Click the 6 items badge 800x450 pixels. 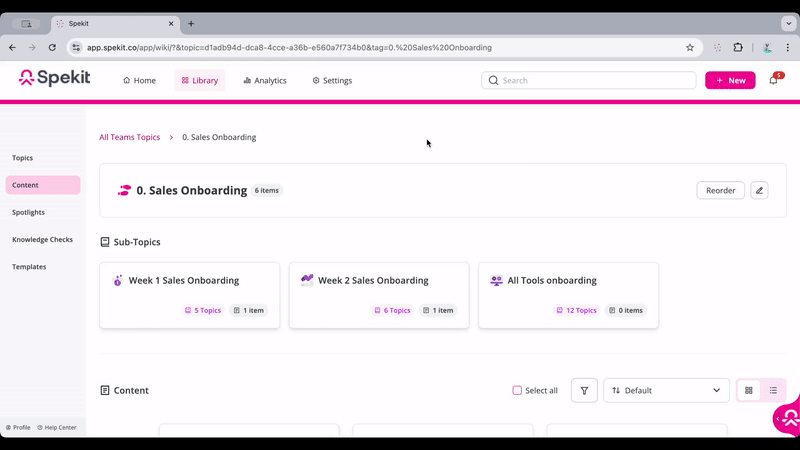[267, 190]
